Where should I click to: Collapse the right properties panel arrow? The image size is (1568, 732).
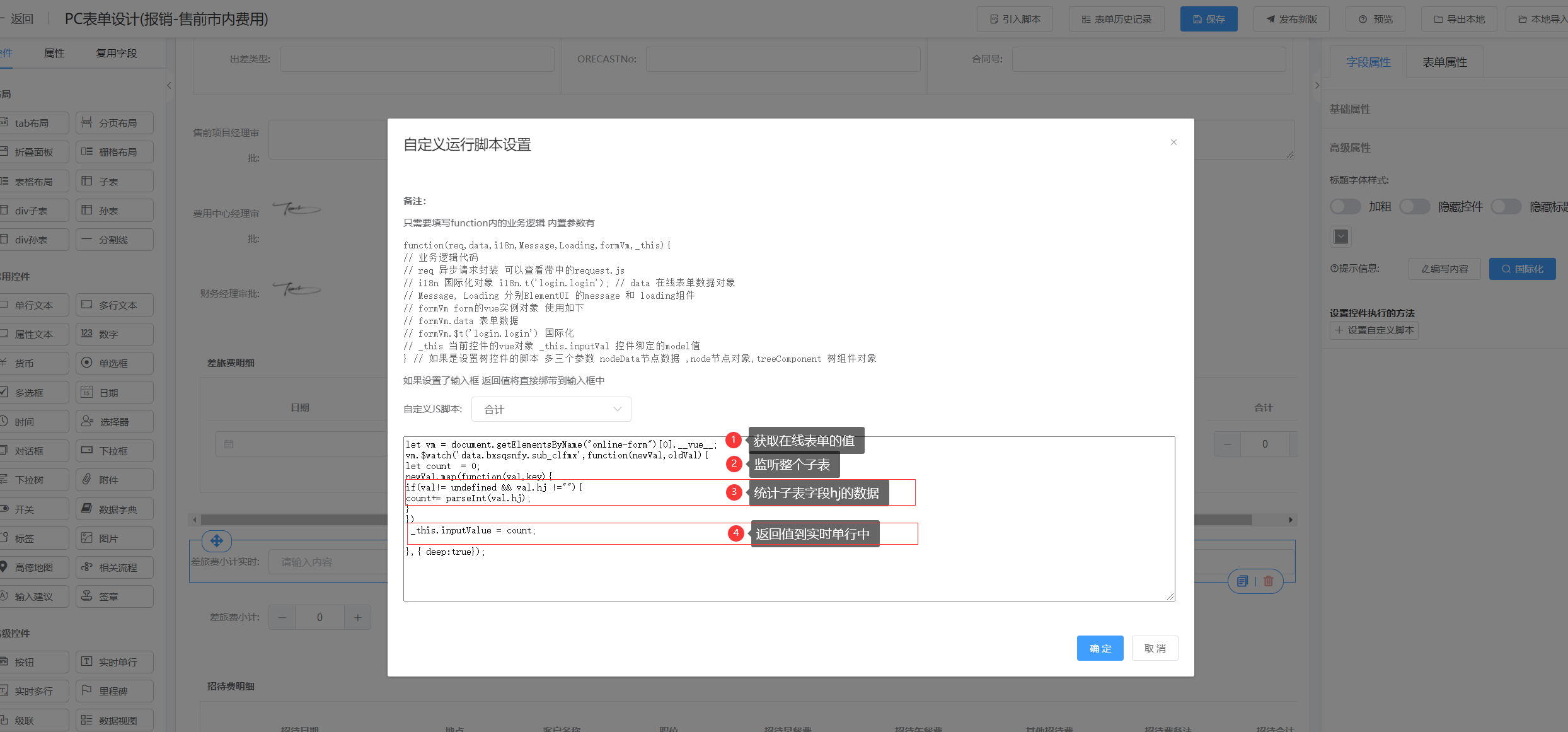coord(1317,85)
